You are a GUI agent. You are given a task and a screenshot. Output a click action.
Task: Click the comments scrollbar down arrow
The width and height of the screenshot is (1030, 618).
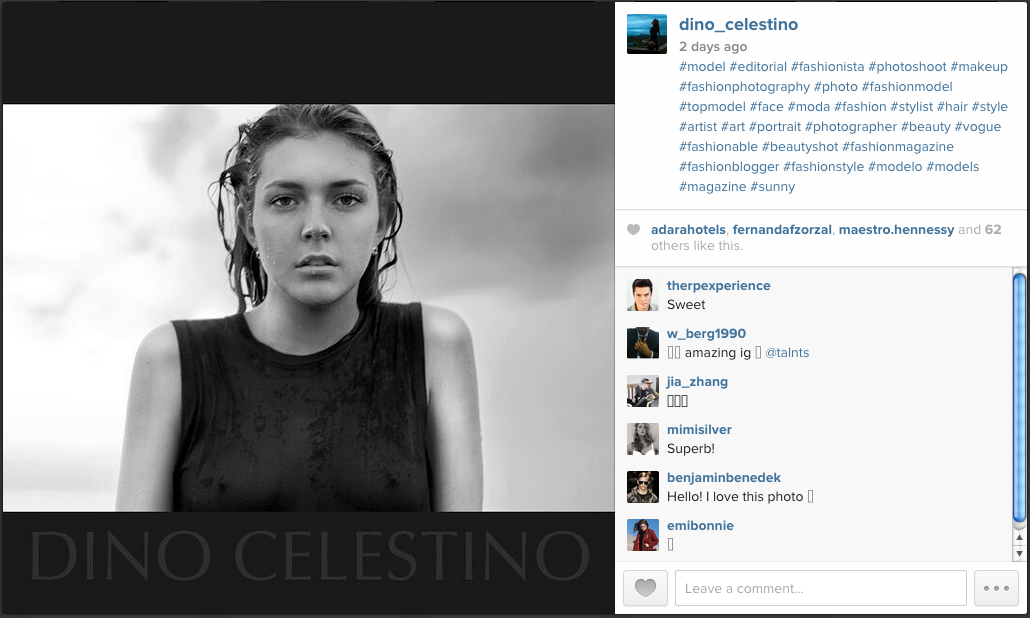(1019, 554)
